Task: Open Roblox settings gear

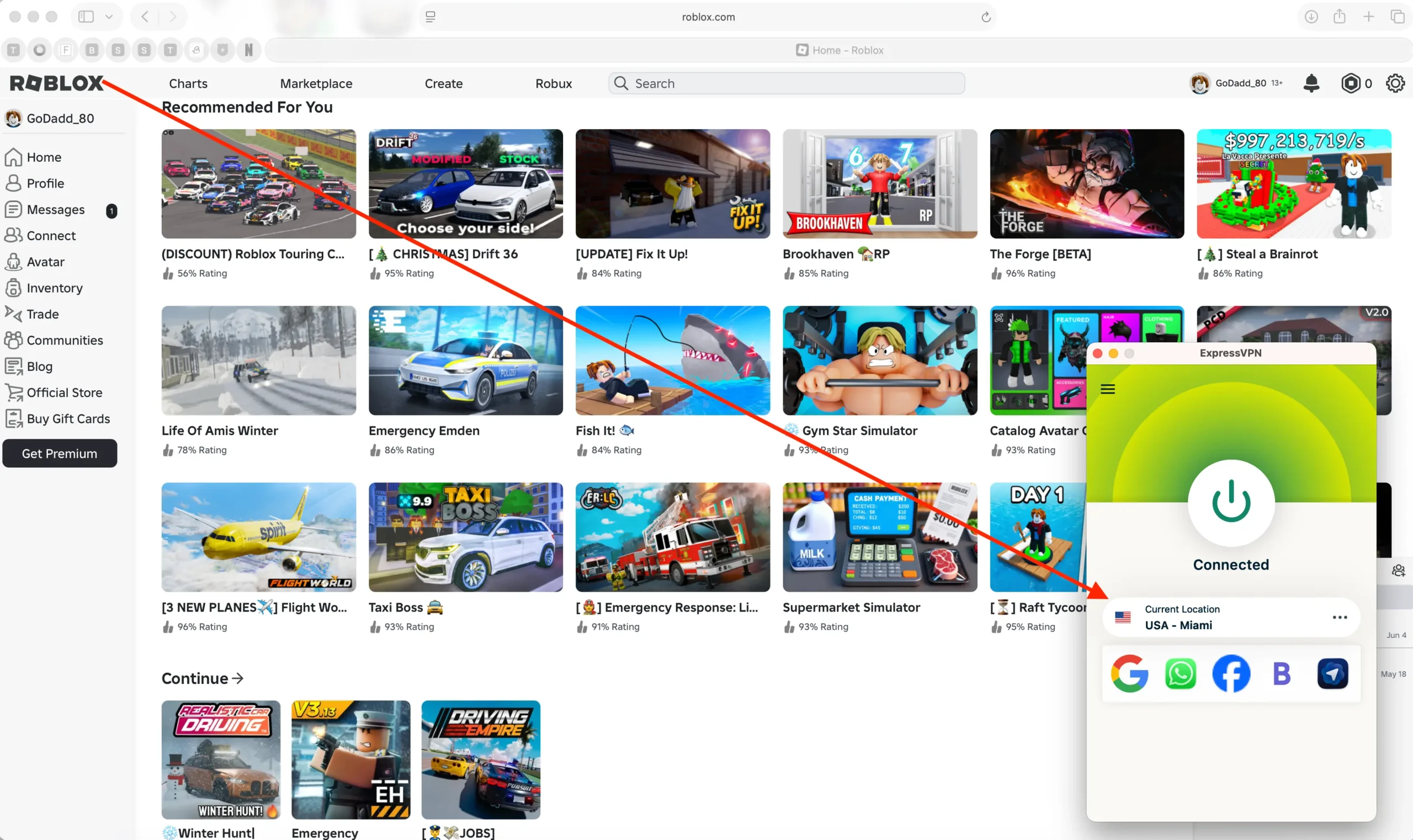Action: [1394, 83]
